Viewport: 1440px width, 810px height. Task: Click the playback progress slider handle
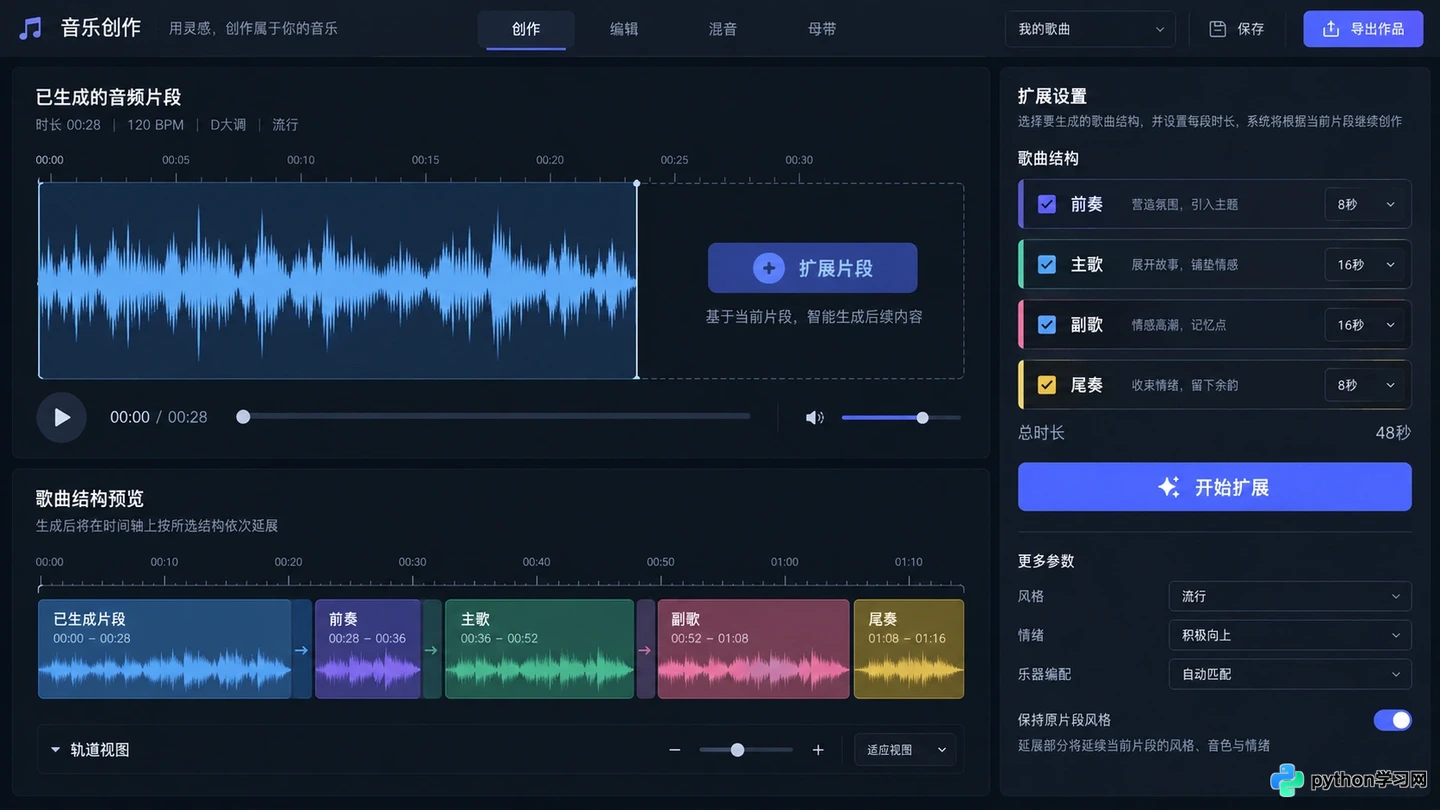(x=243, y=417)
